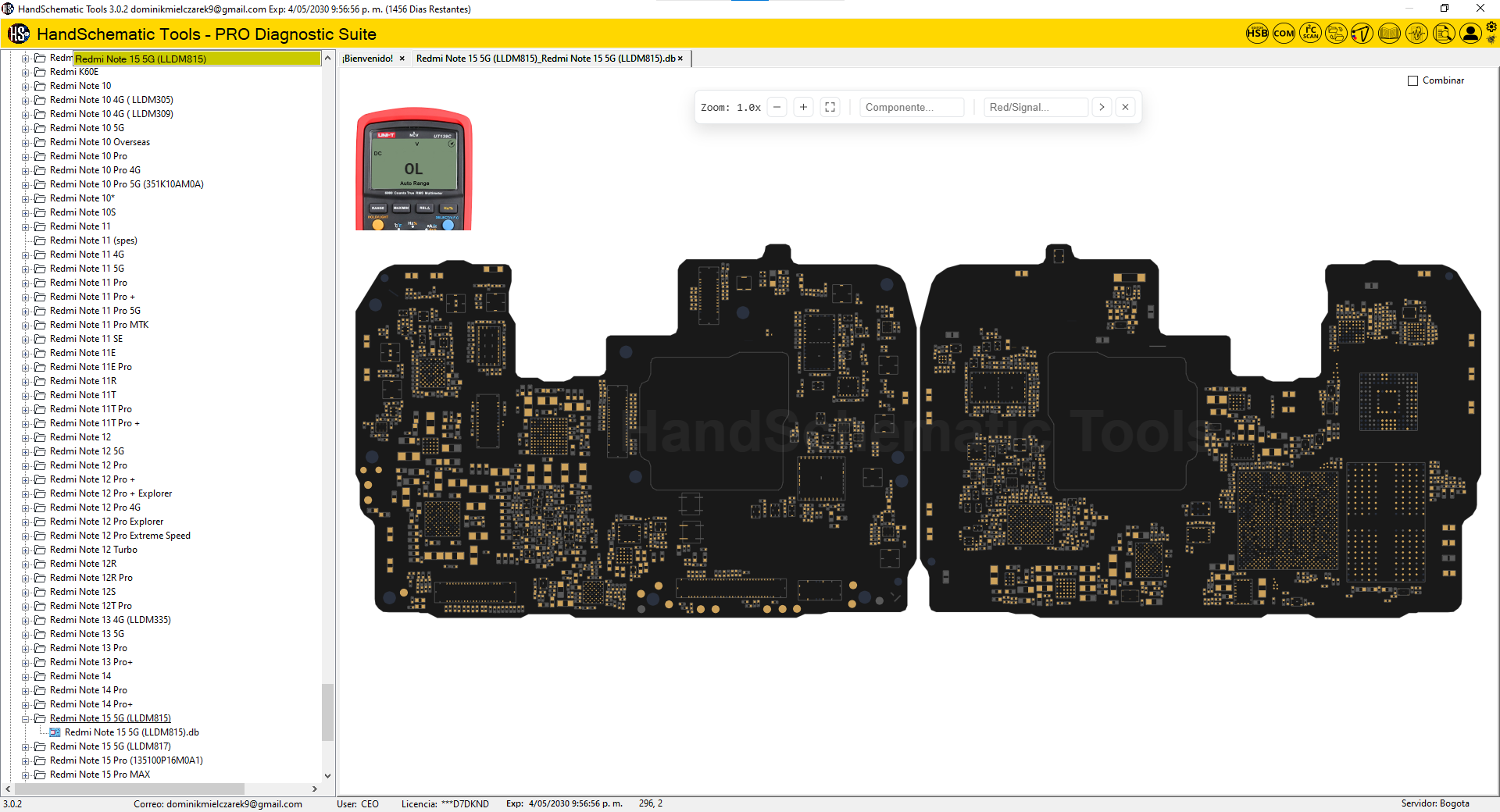Open settings via the gear icon
Viewport: 1500px width, 812px height.
tap(1491, 27)
